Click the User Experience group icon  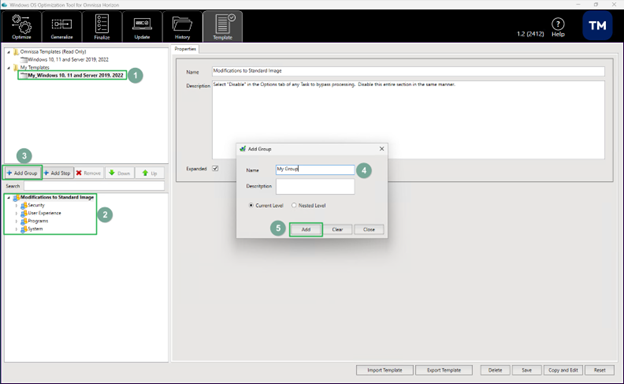pos(24,213)
